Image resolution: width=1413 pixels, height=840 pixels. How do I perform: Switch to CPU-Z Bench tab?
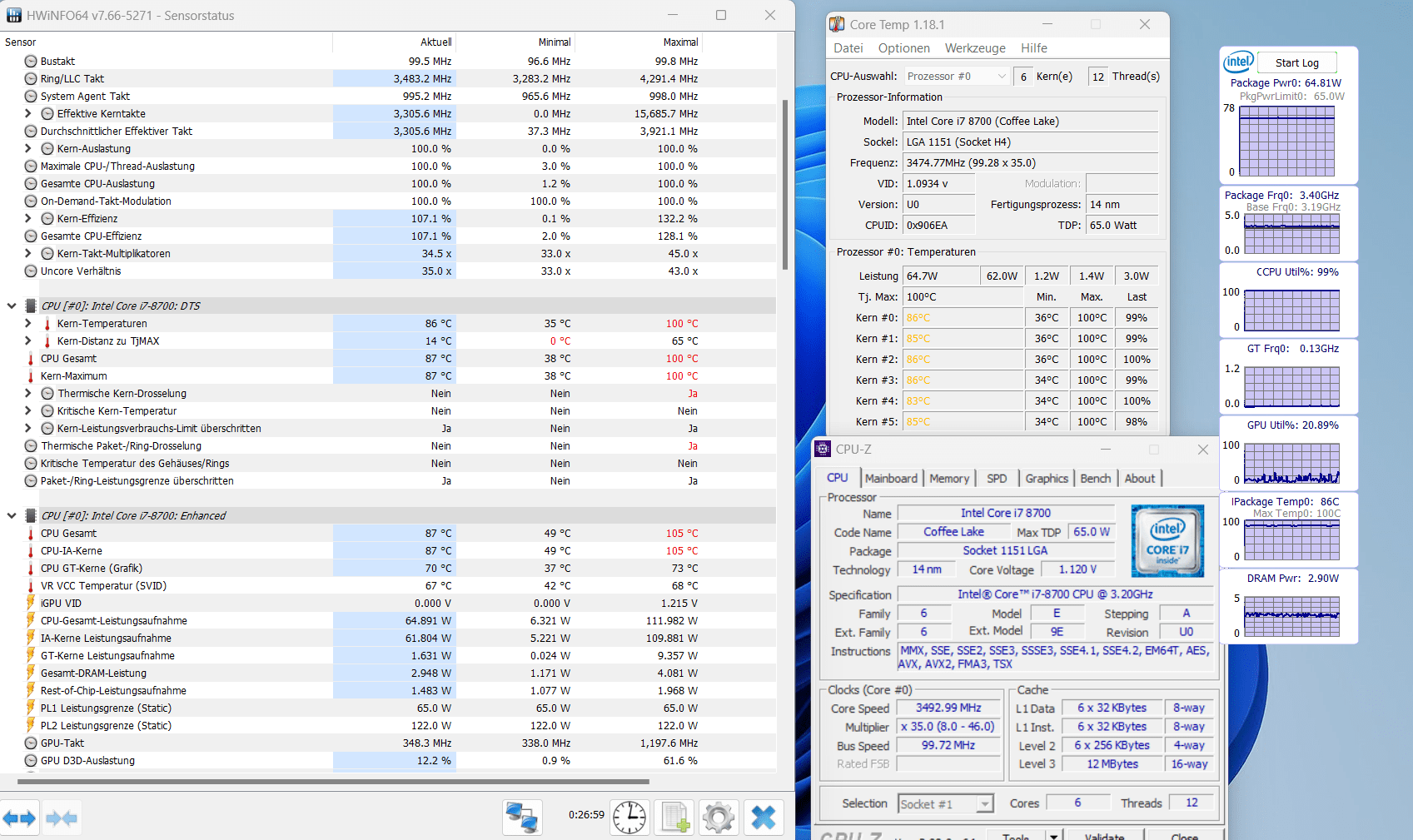click(1095, 478)
